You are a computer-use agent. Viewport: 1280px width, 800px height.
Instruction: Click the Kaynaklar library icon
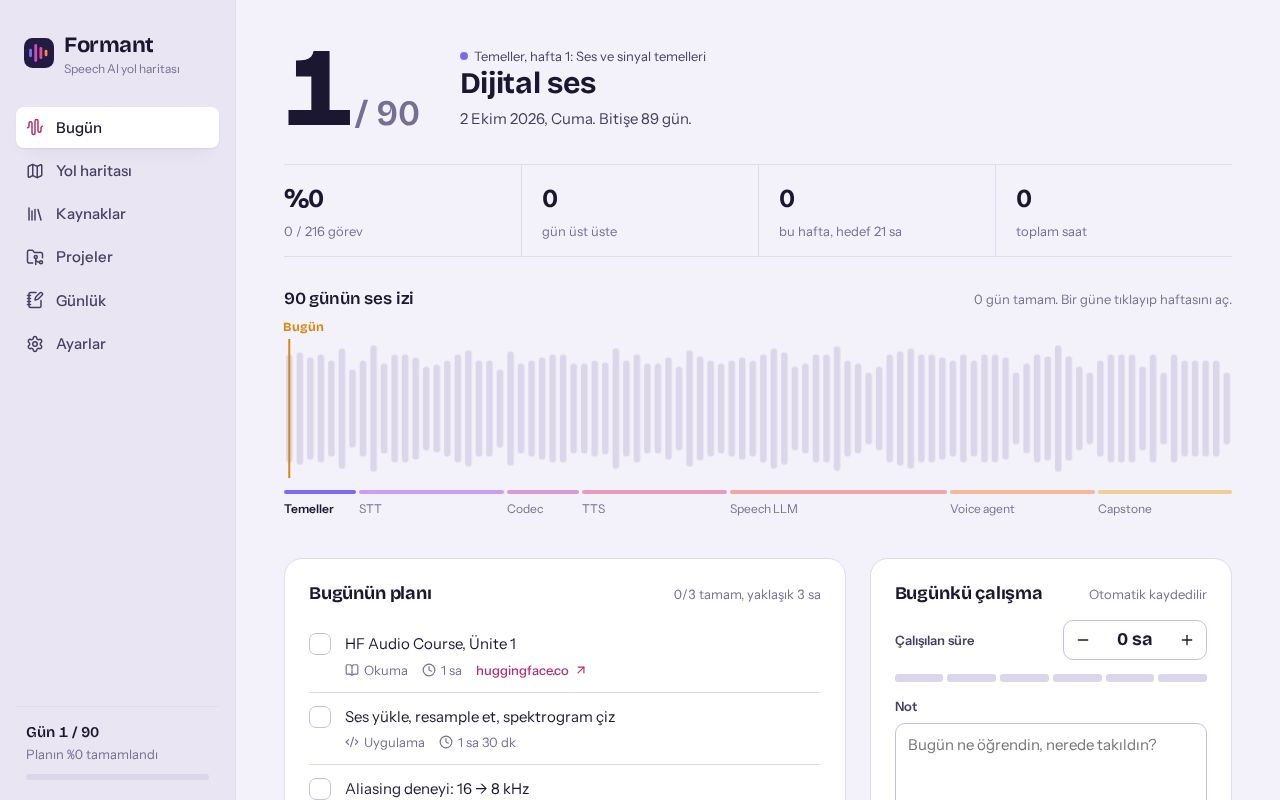[x=35, y=214]
